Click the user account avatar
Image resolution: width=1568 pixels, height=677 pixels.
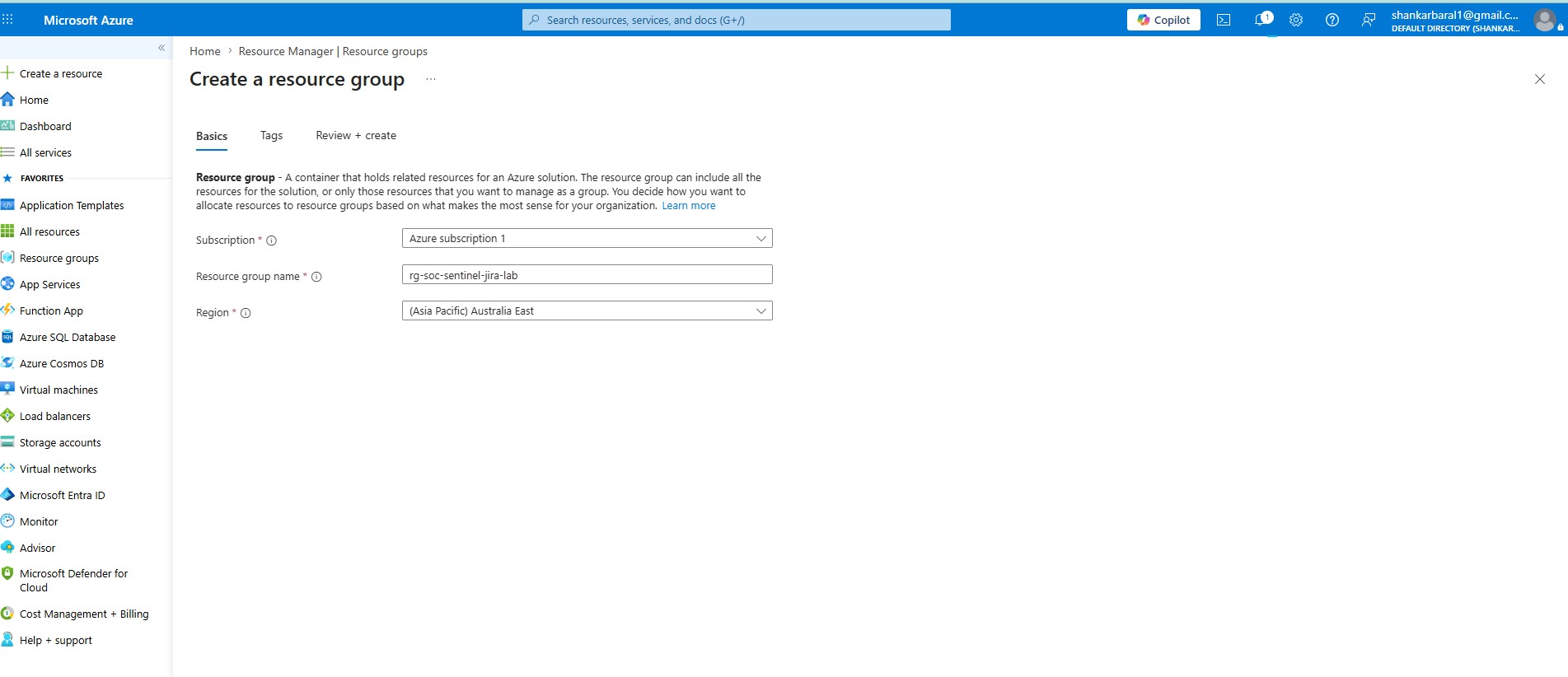click(x=1546, y=20)
